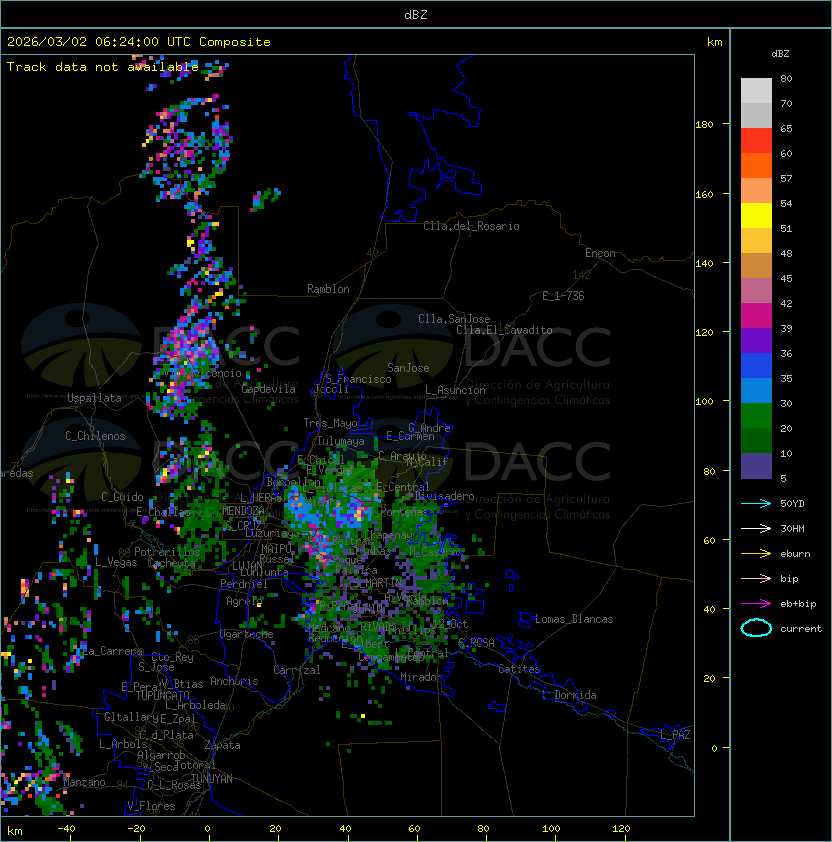The width and height of the screenshot is (832, 842).
Task: Click the 'dBZ' heading above the legend
Action: [780, 54]
